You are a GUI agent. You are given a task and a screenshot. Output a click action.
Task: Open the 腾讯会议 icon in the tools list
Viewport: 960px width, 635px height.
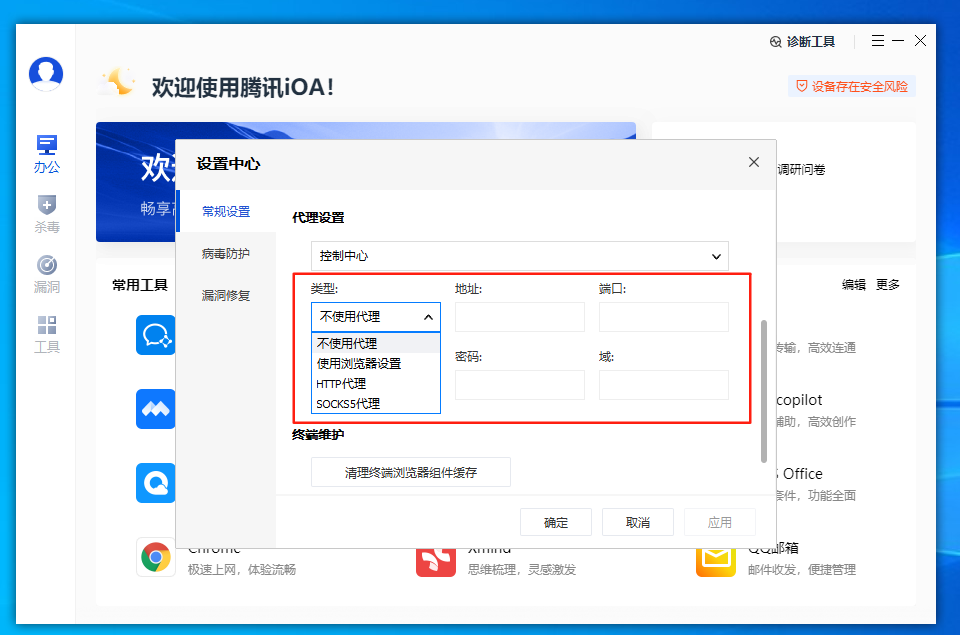(155, 409)
